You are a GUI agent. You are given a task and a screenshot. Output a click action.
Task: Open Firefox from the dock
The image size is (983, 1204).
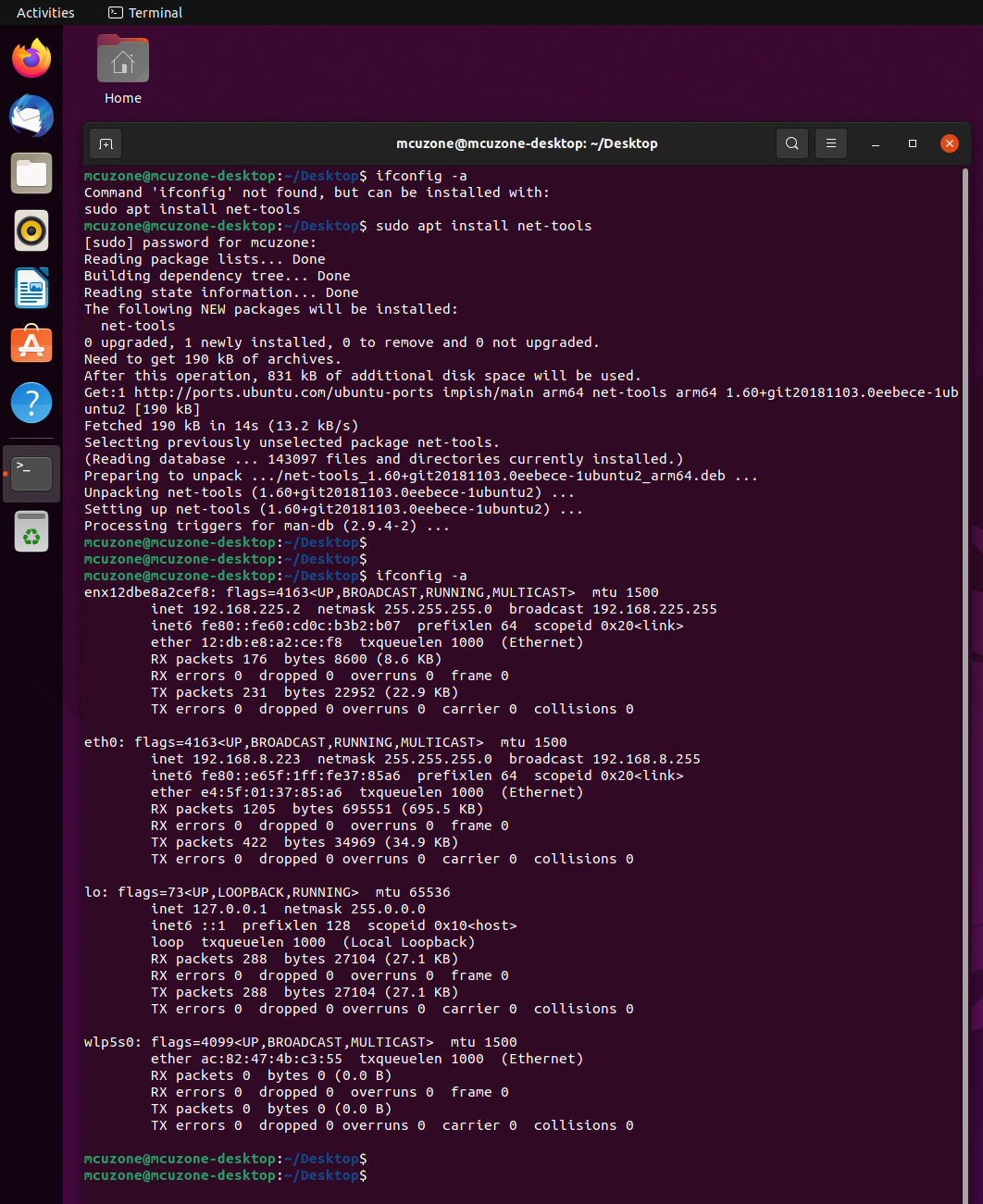[x=31, y=57]
